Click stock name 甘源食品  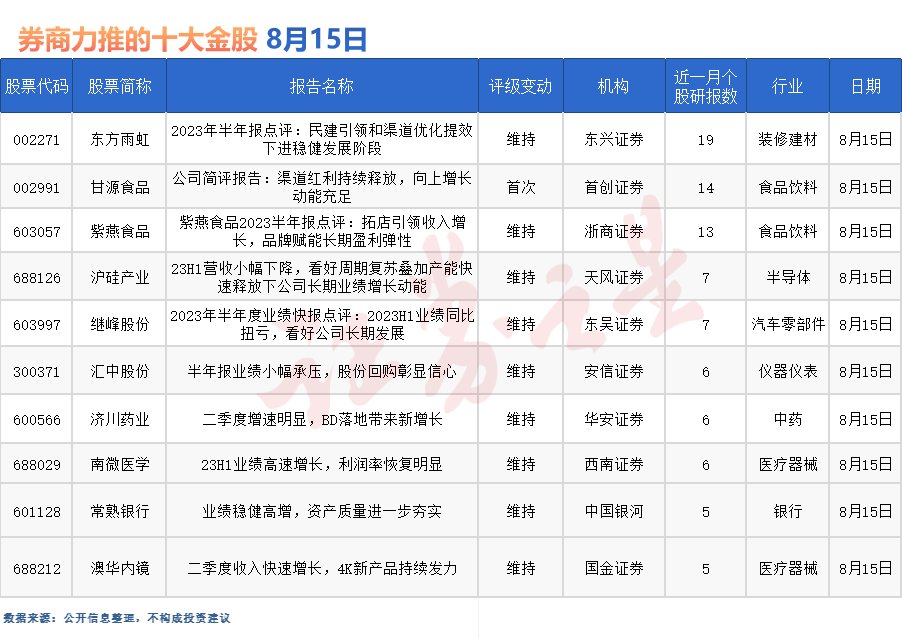point(120,187)
